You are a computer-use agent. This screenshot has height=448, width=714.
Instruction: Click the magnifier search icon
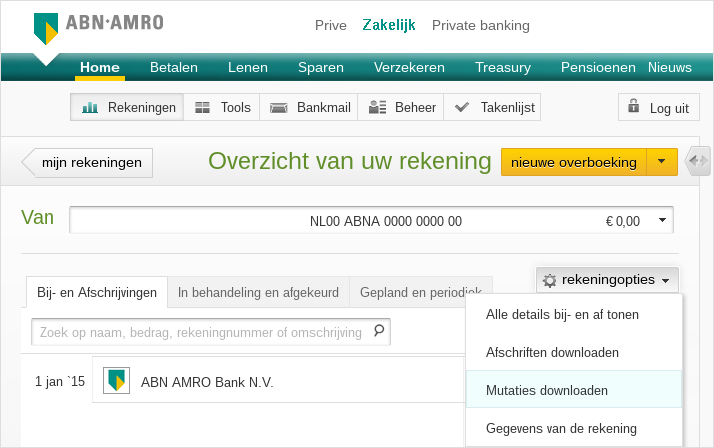pos(379,331)
